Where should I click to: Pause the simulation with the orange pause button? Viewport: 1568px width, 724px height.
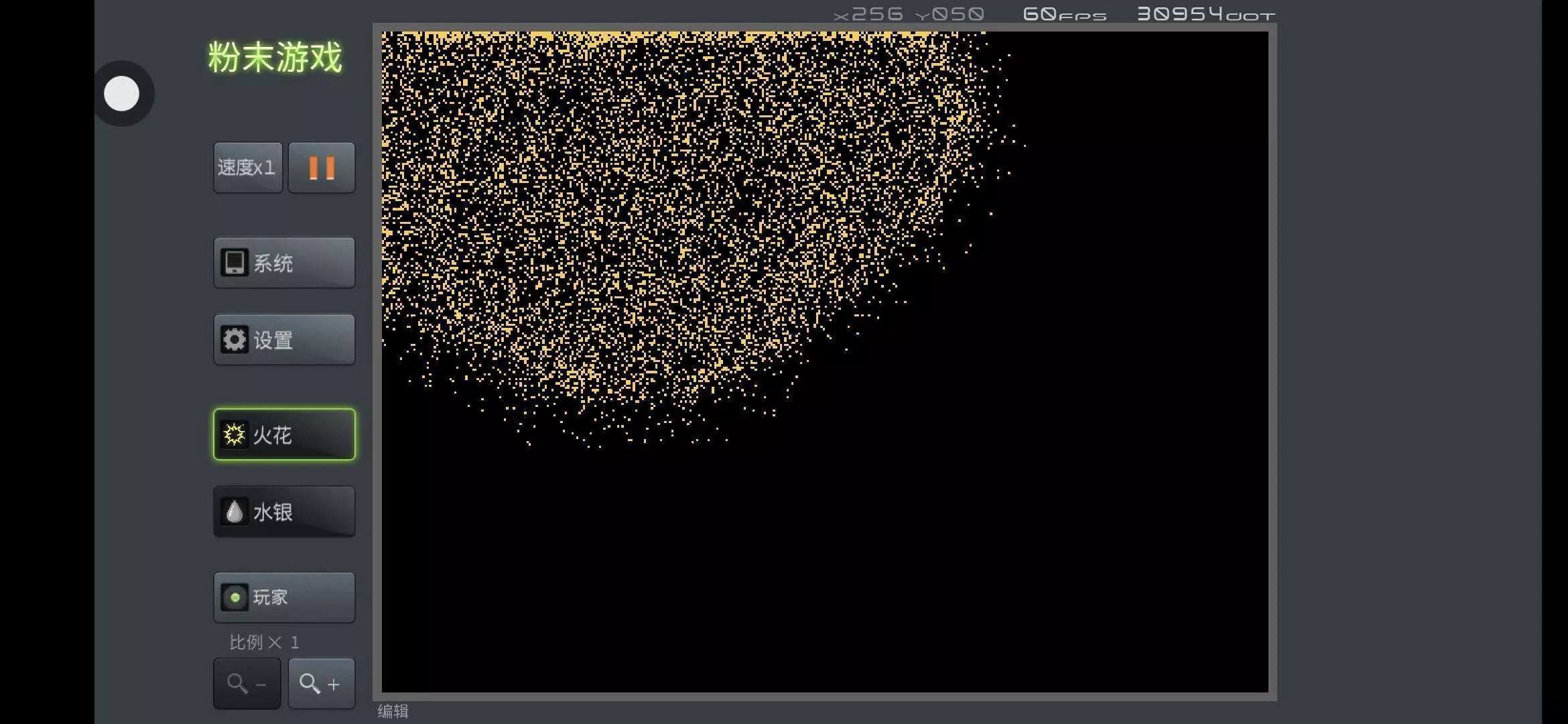point(322,168)
